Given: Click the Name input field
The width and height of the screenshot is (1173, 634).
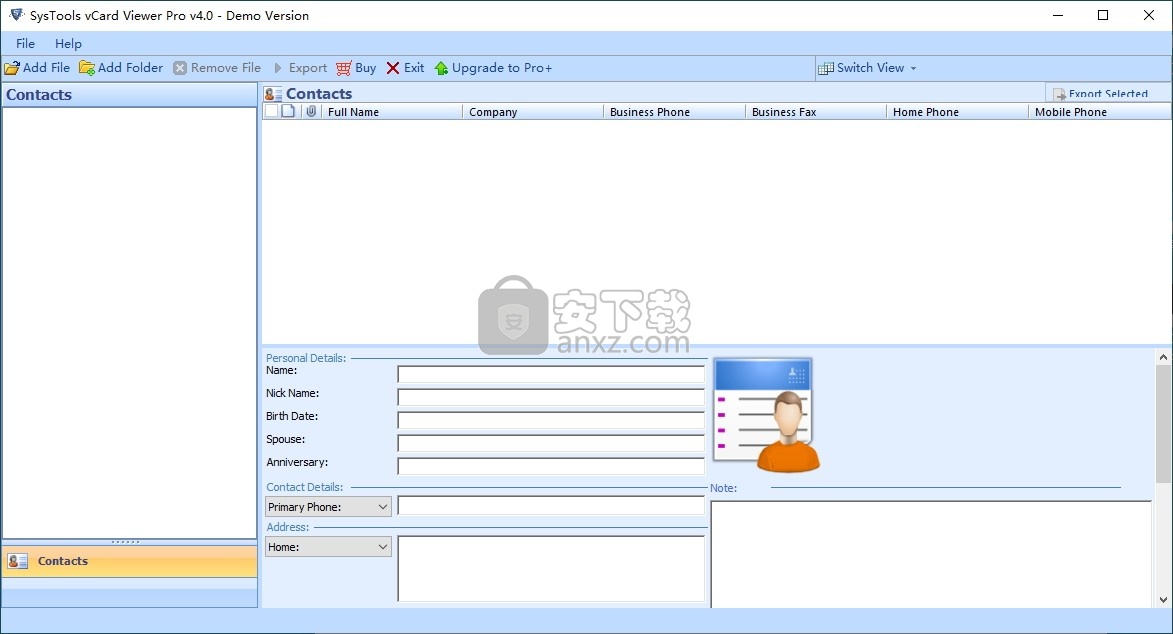Looking at the screenshot, I should tap(551, 374).
